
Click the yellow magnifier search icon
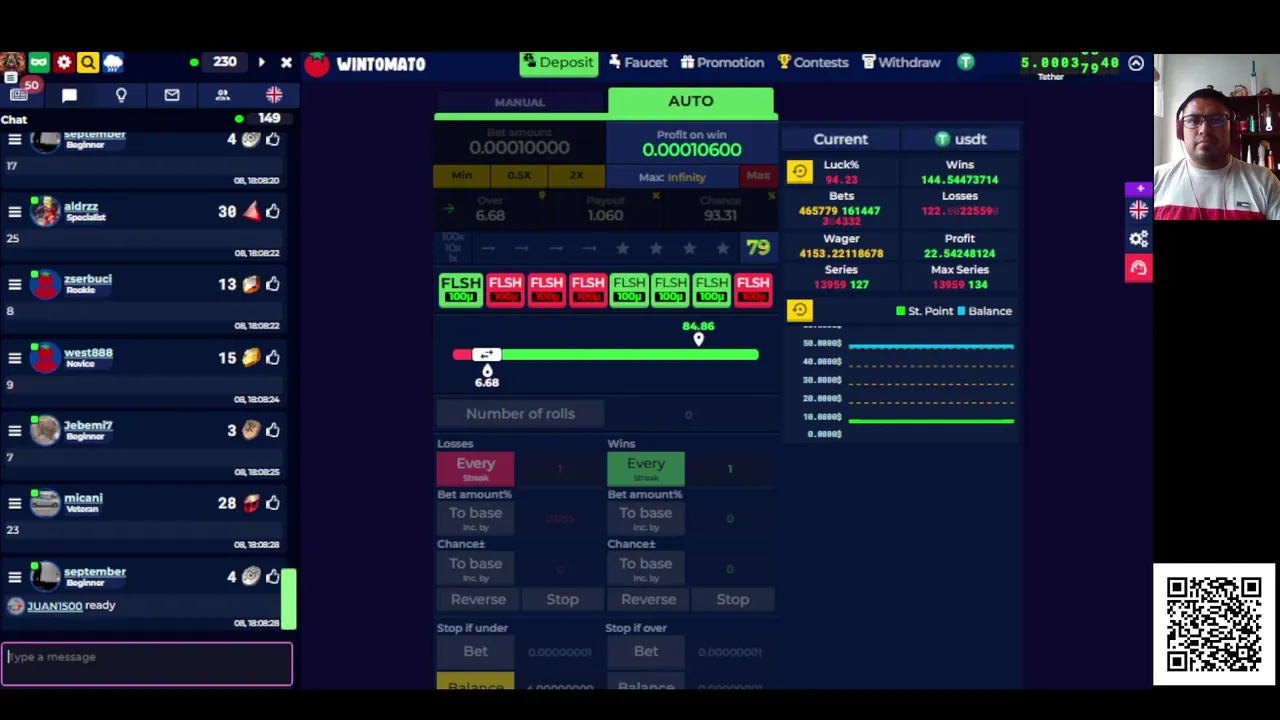click(x=88, y=63)
